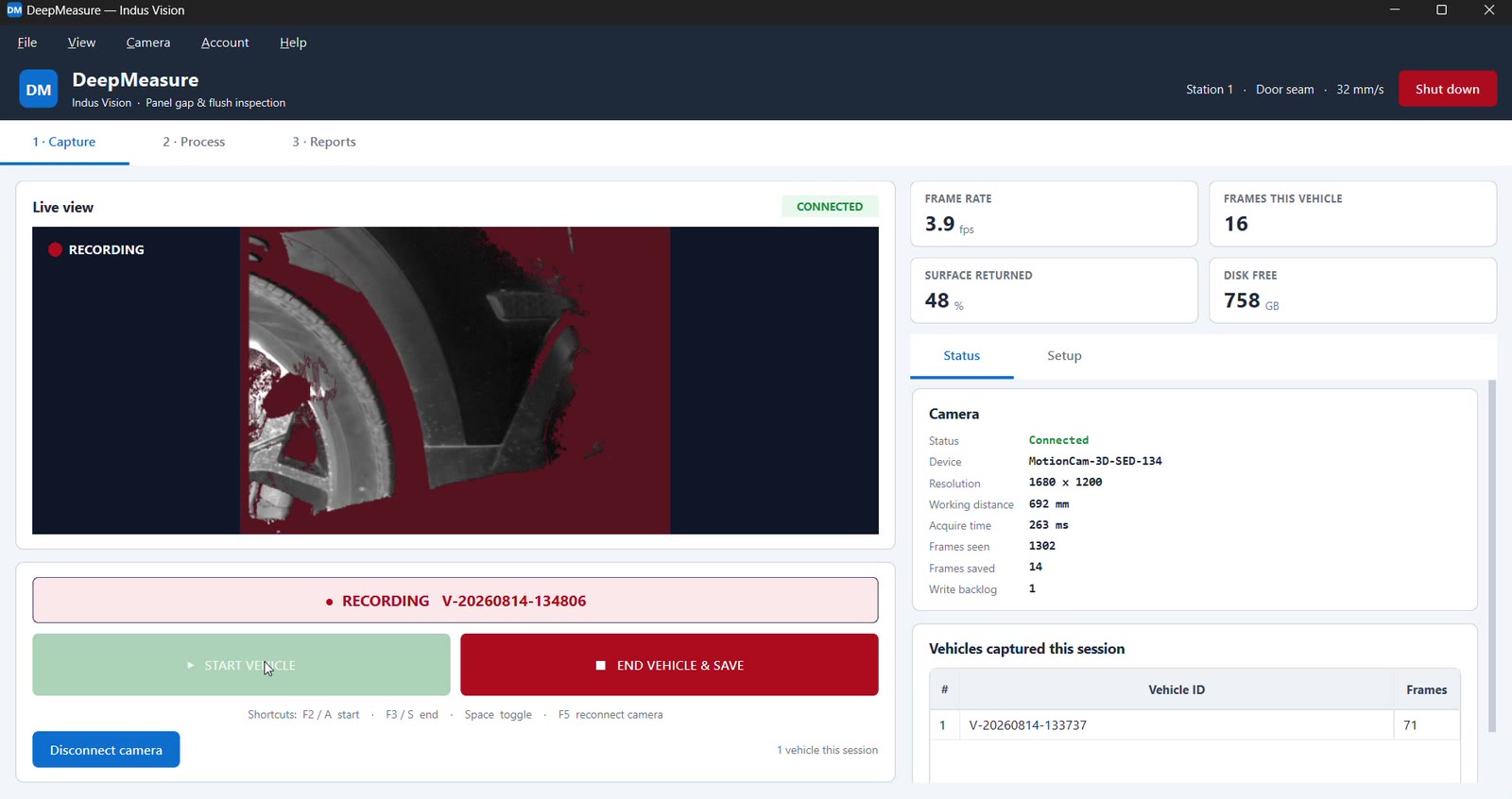Click the Frames column header
The height and width of the screenshot is (799, 1512).
(1427, 689)
